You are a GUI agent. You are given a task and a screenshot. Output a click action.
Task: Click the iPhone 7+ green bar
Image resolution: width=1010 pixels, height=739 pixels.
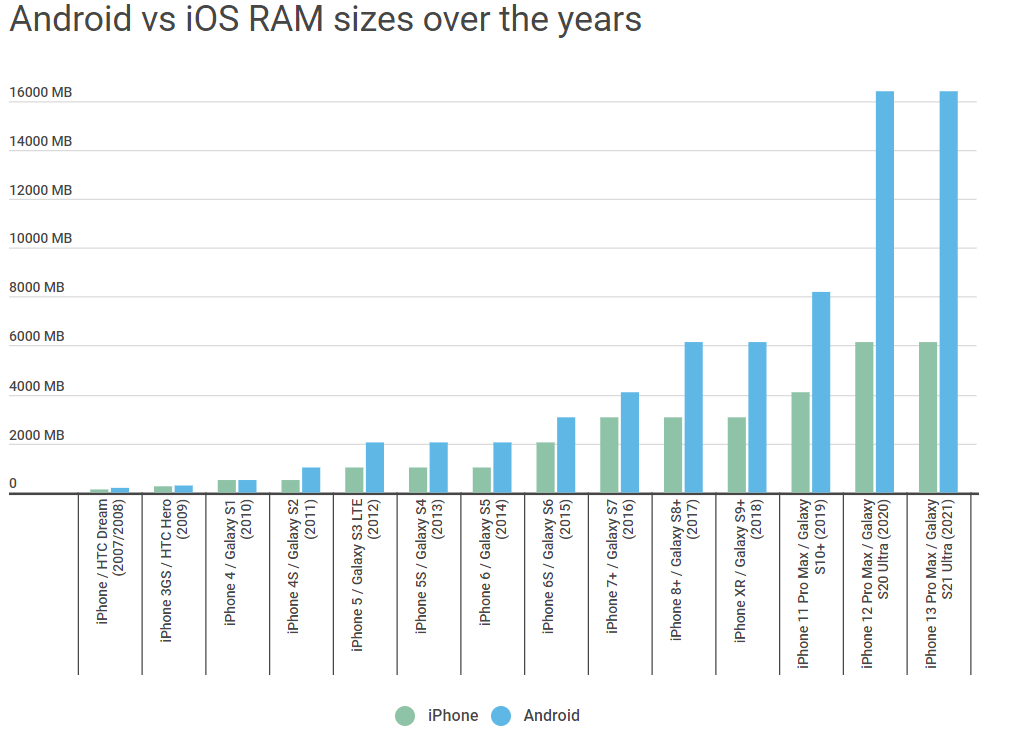tap(609, 455)
